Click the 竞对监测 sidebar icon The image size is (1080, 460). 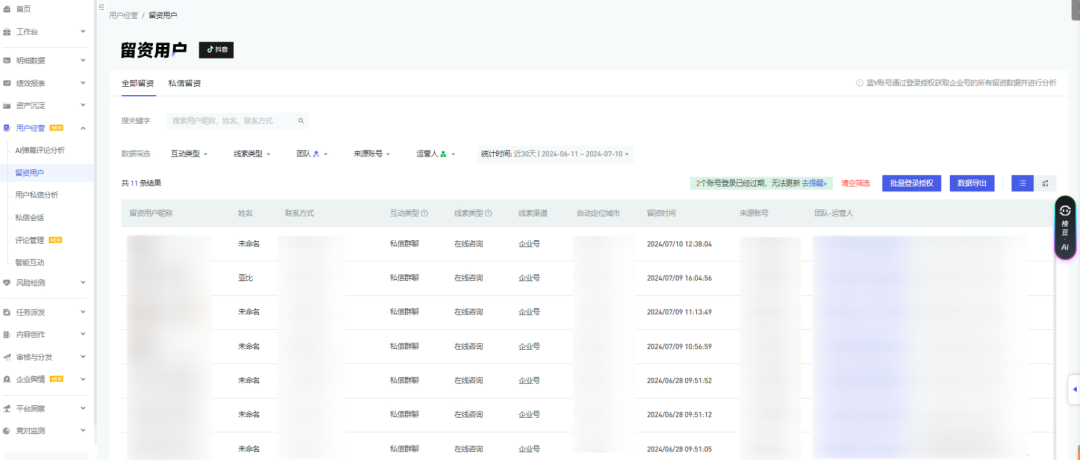pos(7,431)
